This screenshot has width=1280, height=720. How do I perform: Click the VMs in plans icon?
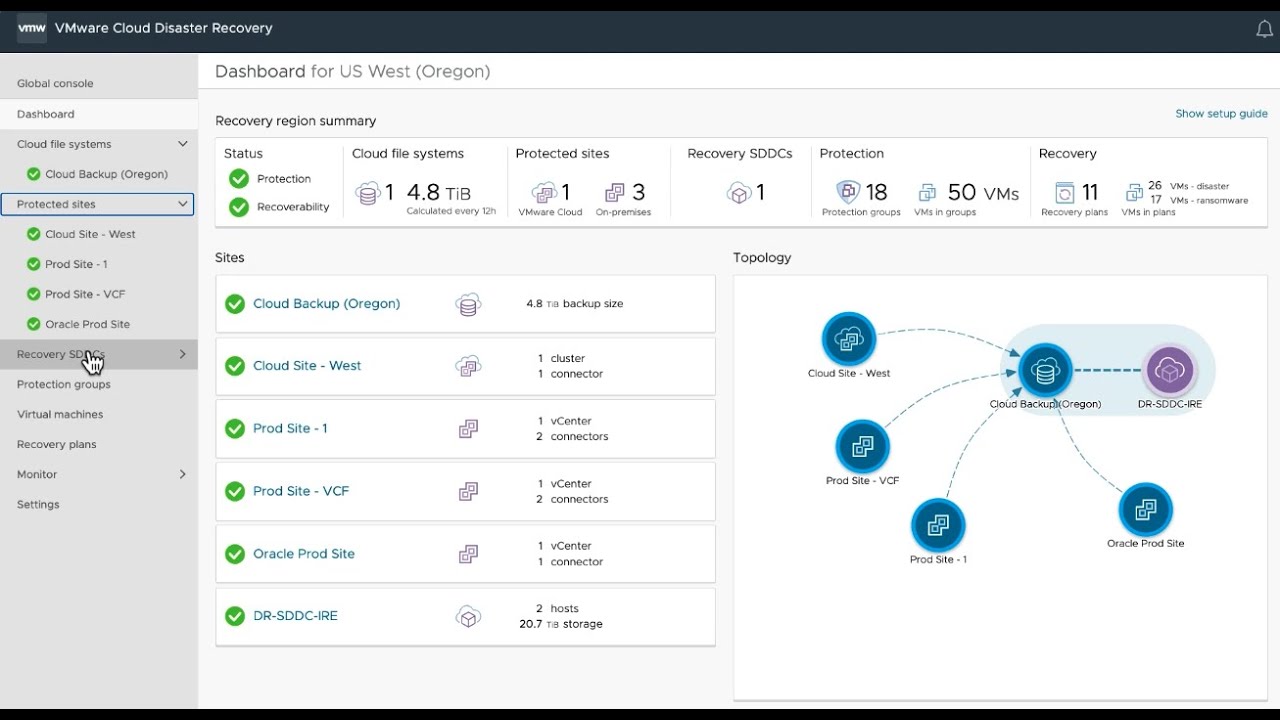pyautogui.click(x=1134, y=192)
